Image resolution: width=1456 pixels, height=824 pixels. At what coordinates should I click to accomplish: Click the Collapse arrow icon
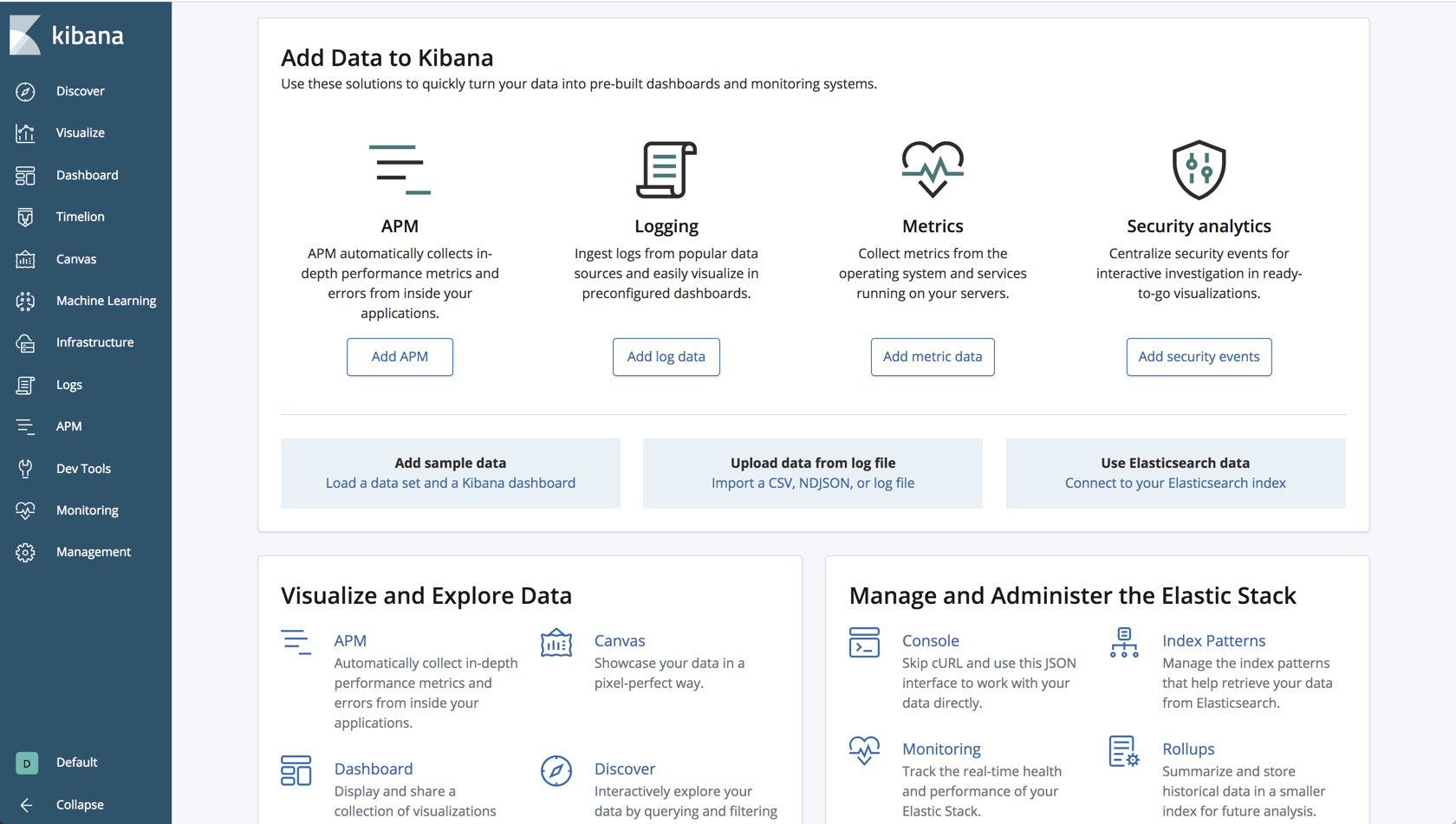click(x=26, y=805)
